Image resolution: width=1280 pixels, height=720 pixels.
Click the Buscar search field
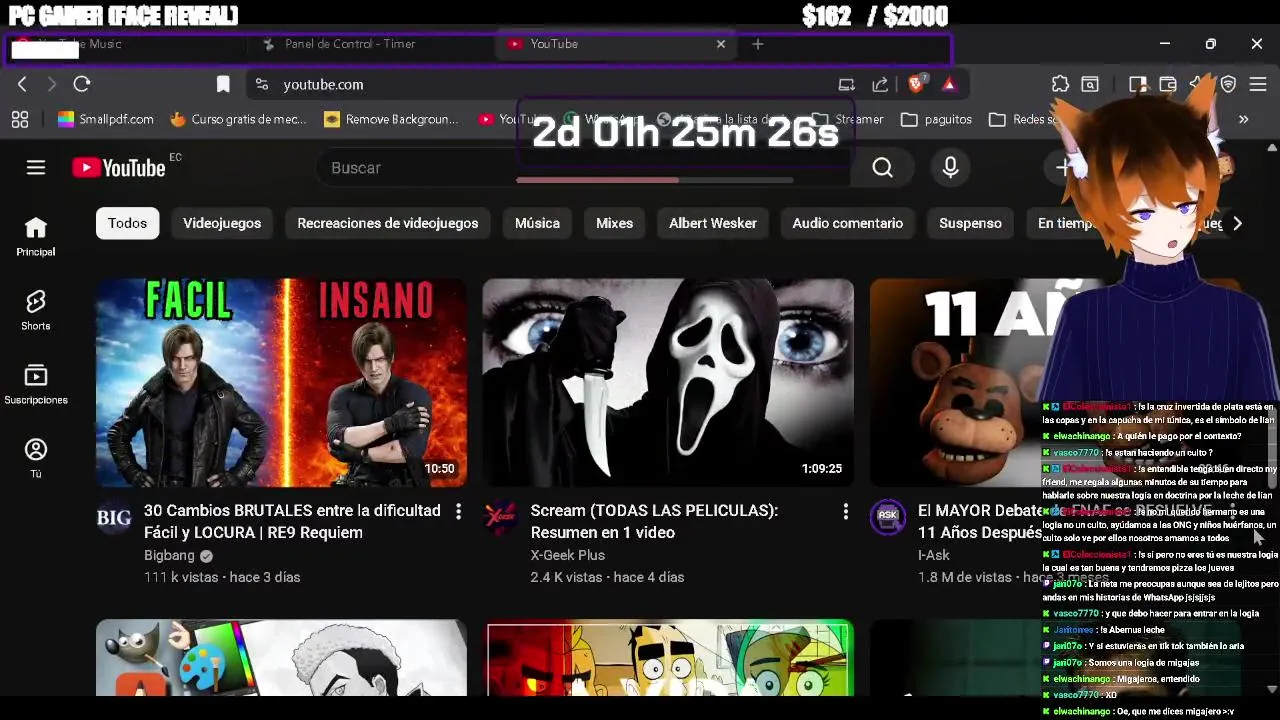click(583, 168)
